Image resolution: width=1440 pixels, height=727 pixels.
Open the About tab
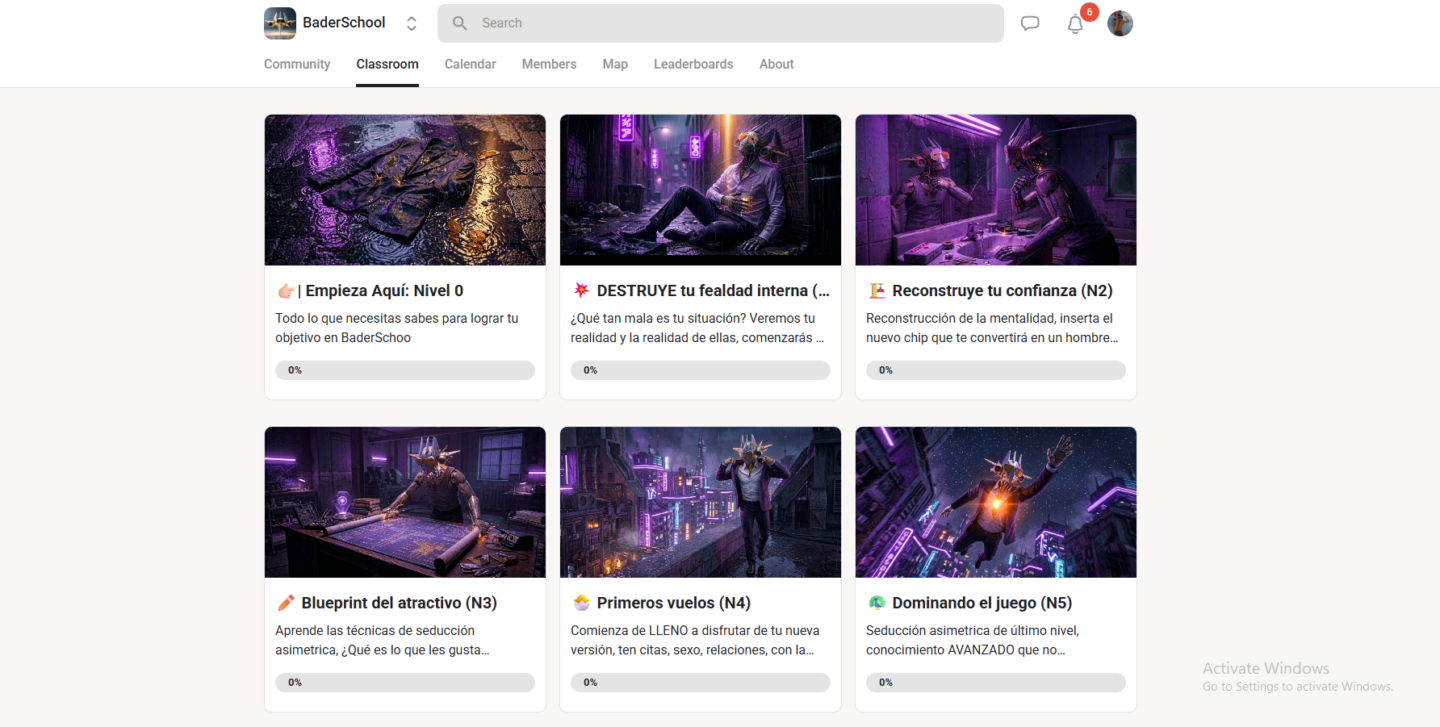(x=776, y=64)
